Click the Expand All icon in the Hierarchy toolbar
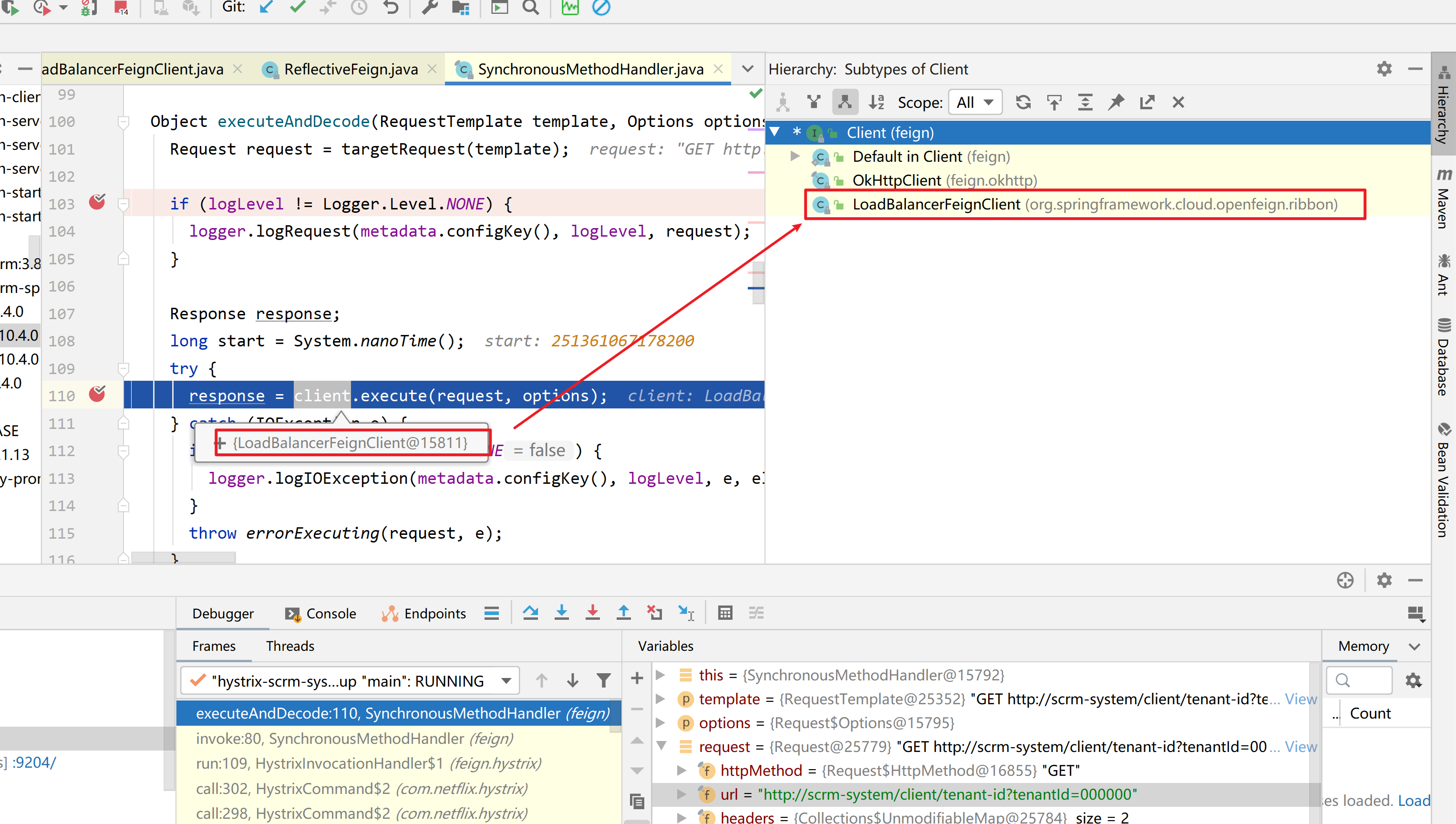The height and width of the screenshot is (824, 1456). (x=1085, y=103)
